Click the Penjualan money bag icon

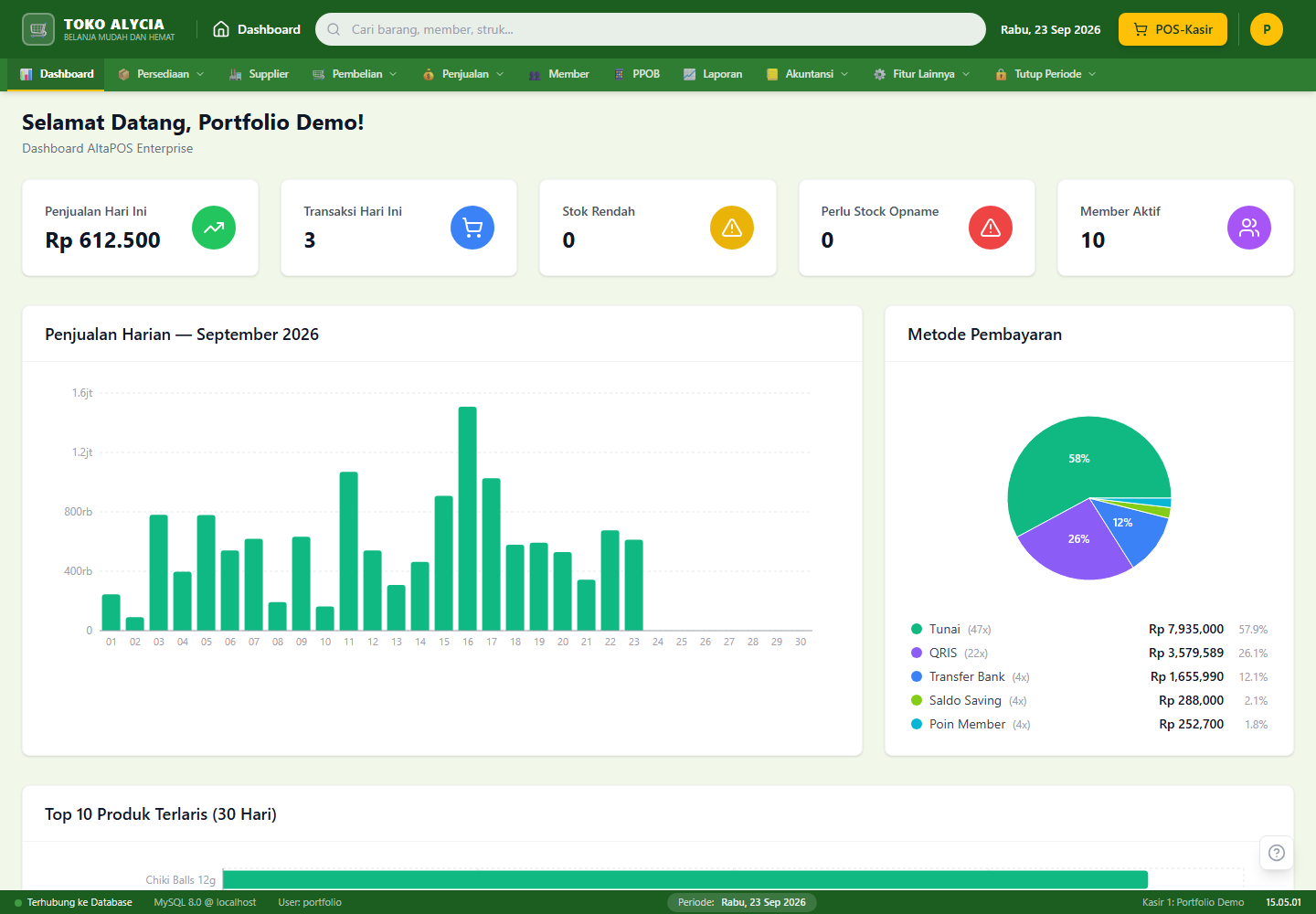coord(429,74)
